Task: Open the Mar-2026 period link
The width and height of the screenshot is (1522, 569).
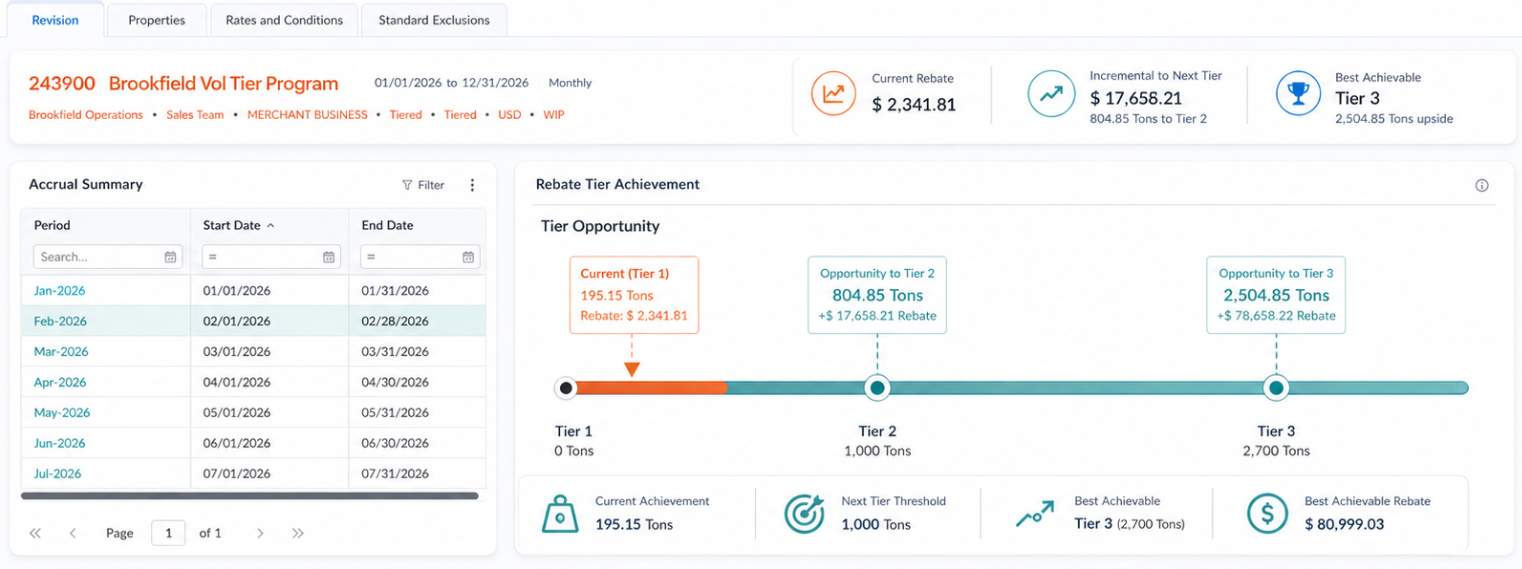Action: point(61,352)
